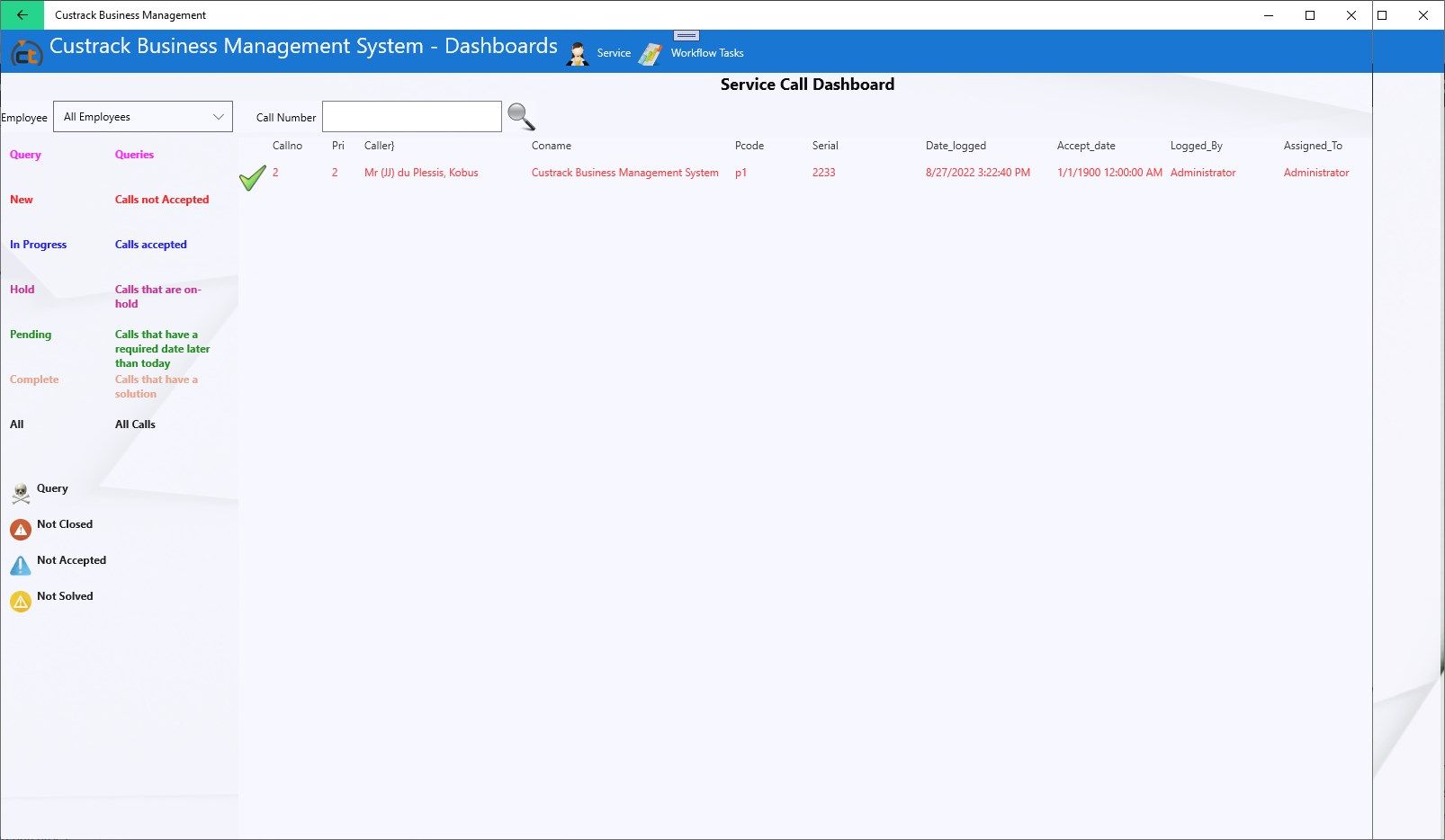Click the green checkmark on call 2

[253, 177]
